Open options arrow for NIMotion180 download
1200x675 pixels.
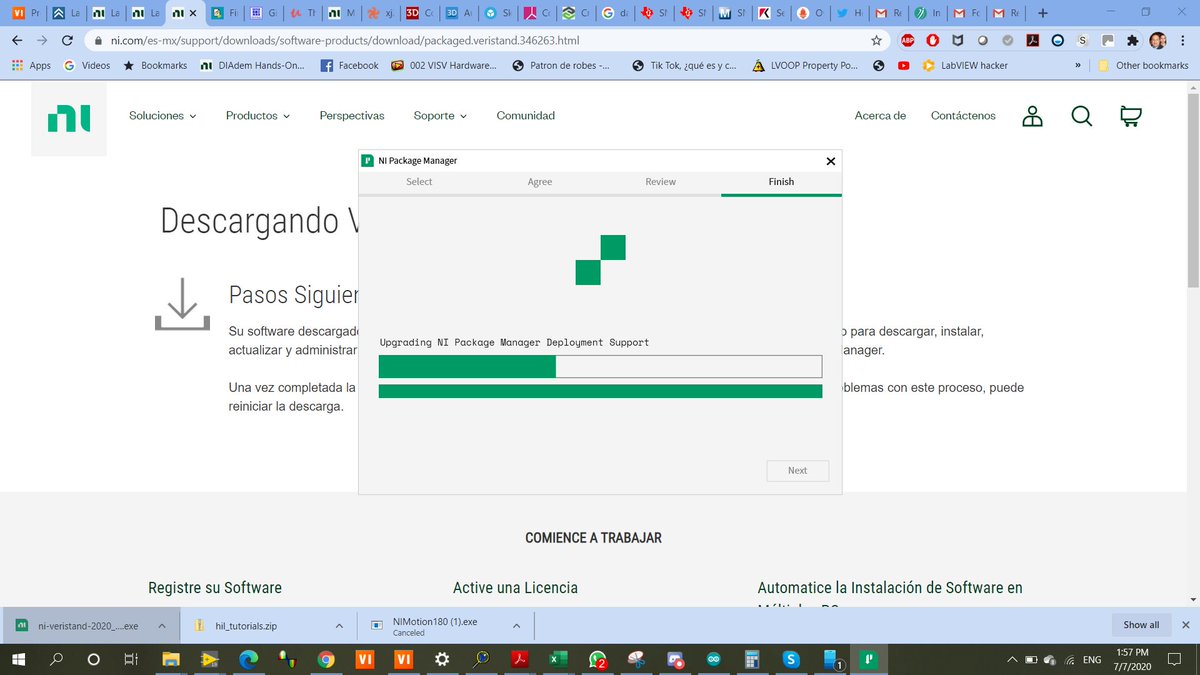(516, 626)
